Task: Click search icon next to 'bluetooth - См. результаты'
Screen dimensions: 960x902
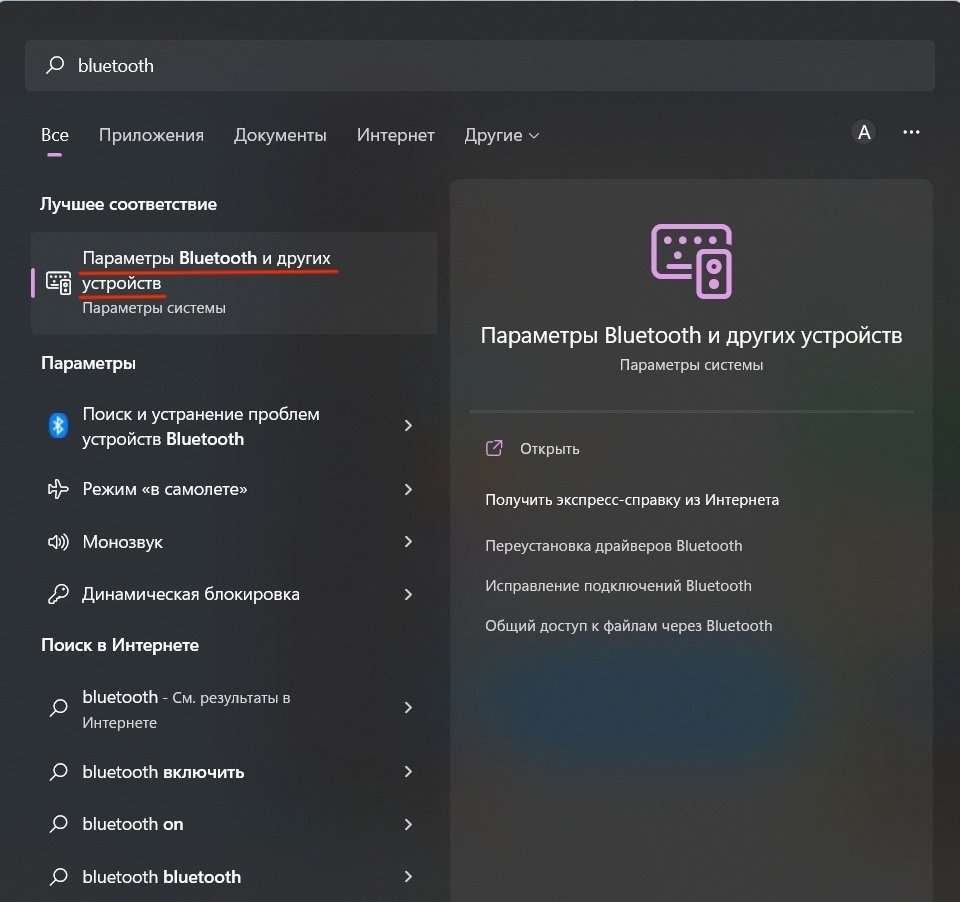Action: (x=58, y=707)
